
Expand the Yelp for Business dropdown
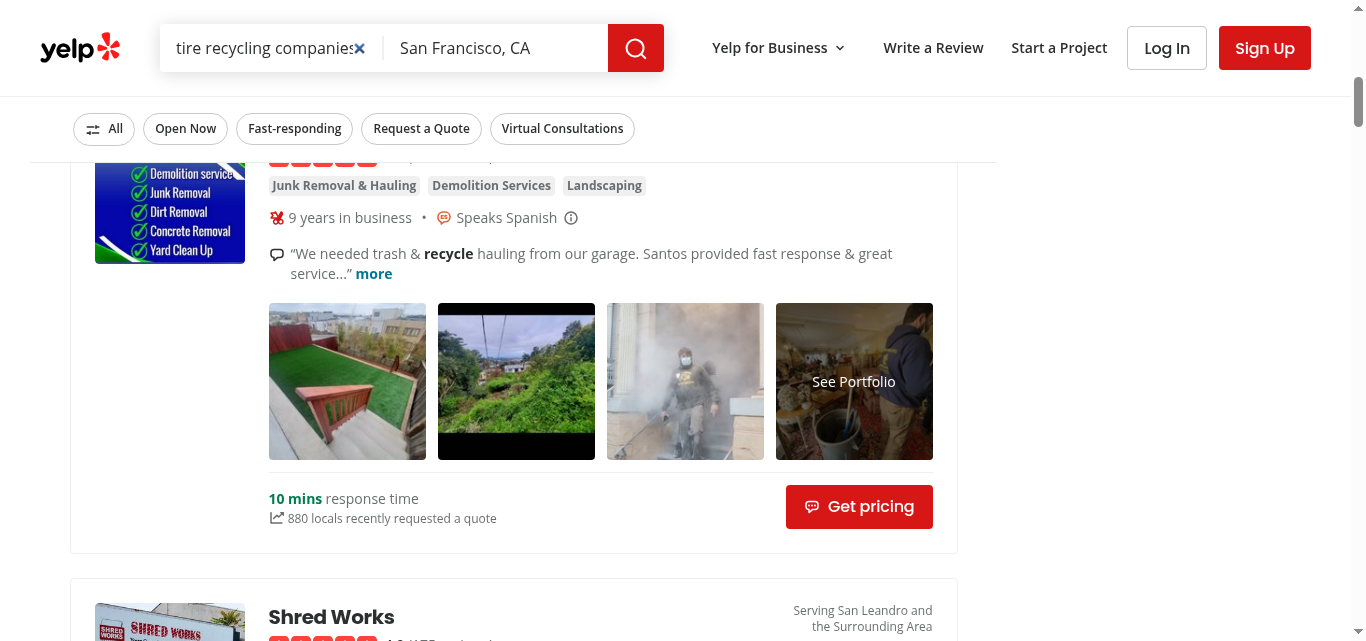(x=778, y=48)
